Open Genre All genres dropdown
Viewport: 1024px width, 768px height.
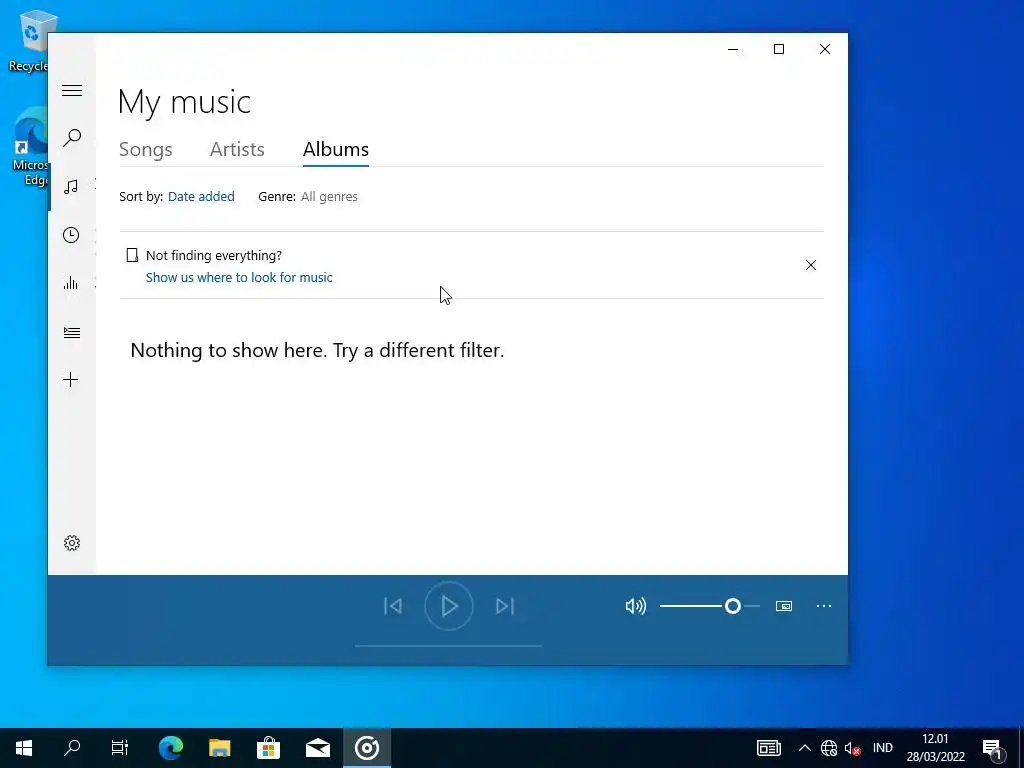point(329,197)
